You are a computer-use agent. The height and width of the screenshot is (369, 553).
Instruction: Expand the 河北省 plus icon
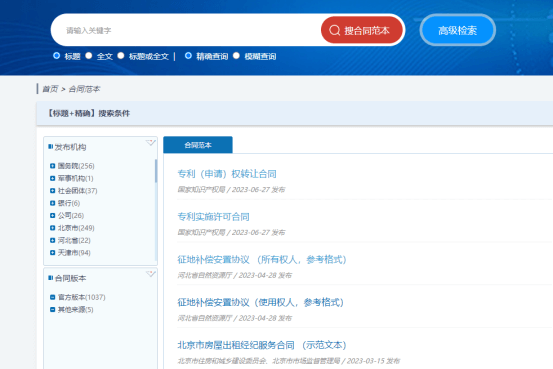tap(53, 240)
